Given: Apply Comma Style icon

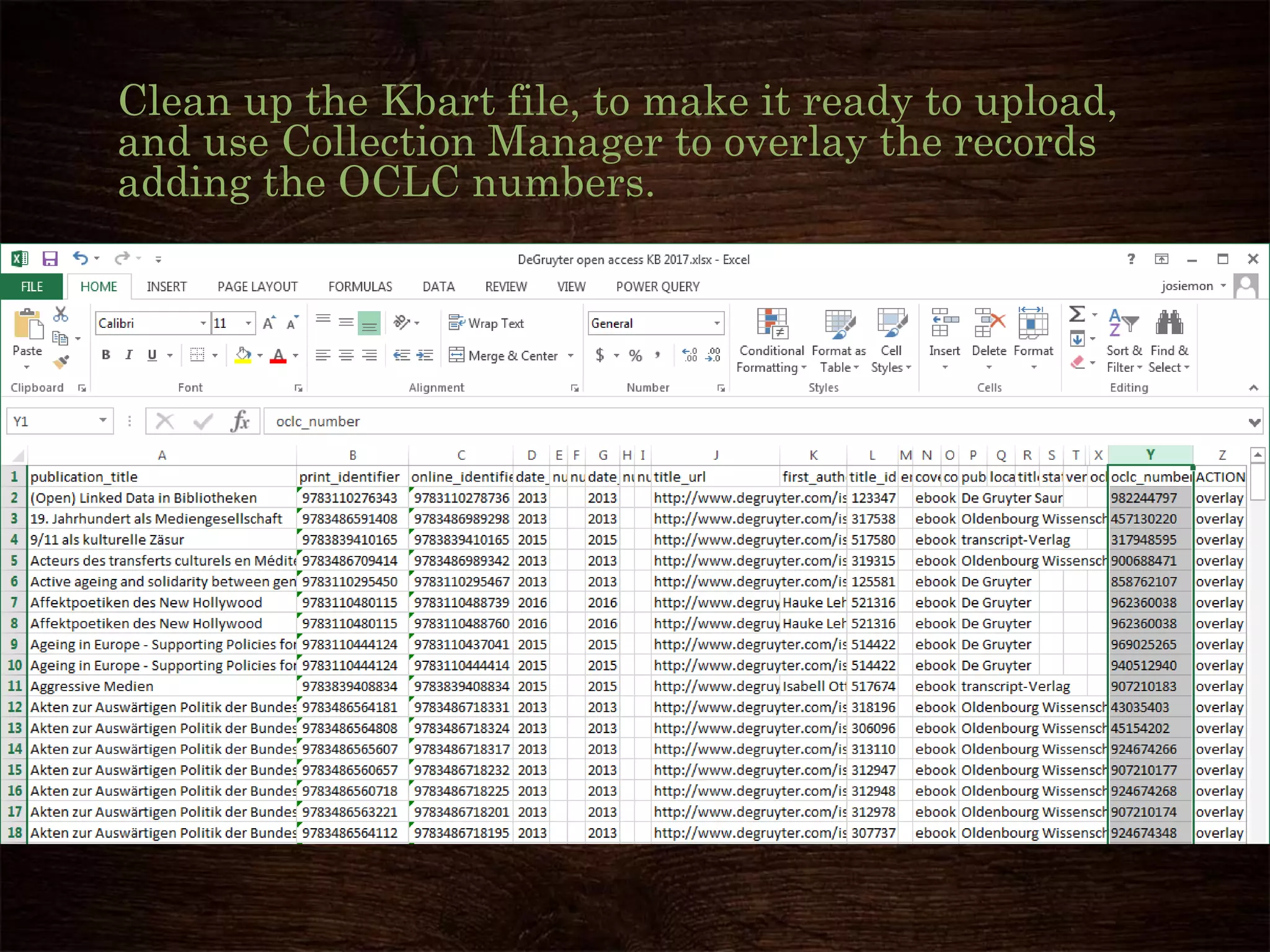Looking at the screenshot, I should pos(657,355).
